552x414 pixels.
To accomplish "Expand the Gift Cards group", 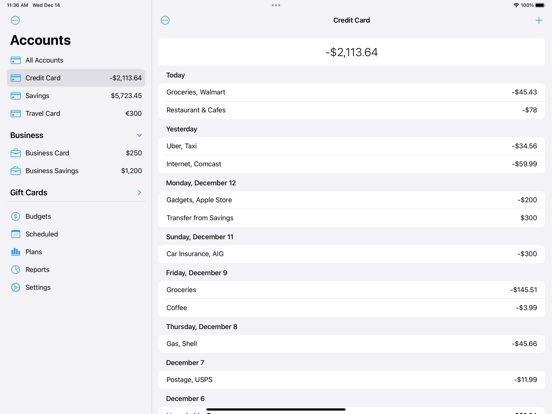I will 139,193.
